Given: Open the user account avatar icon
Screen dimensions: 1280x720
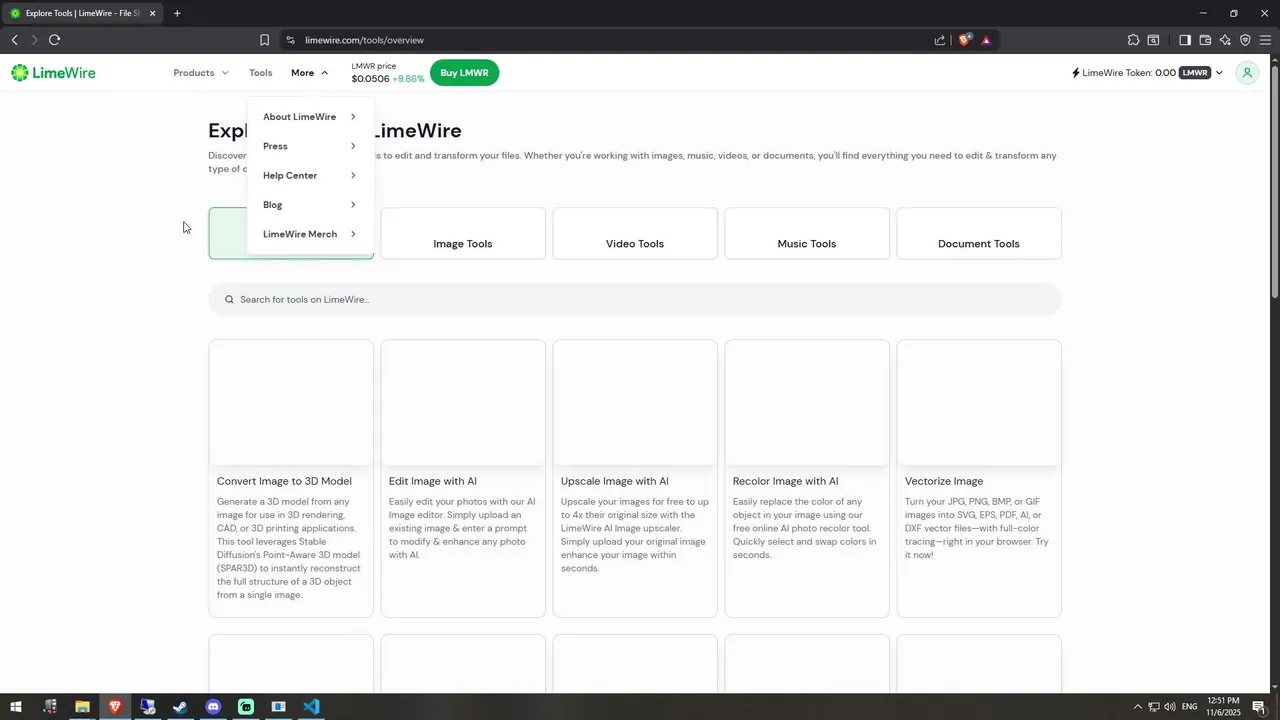Looking at the screenshot, I should (1247, 73).
